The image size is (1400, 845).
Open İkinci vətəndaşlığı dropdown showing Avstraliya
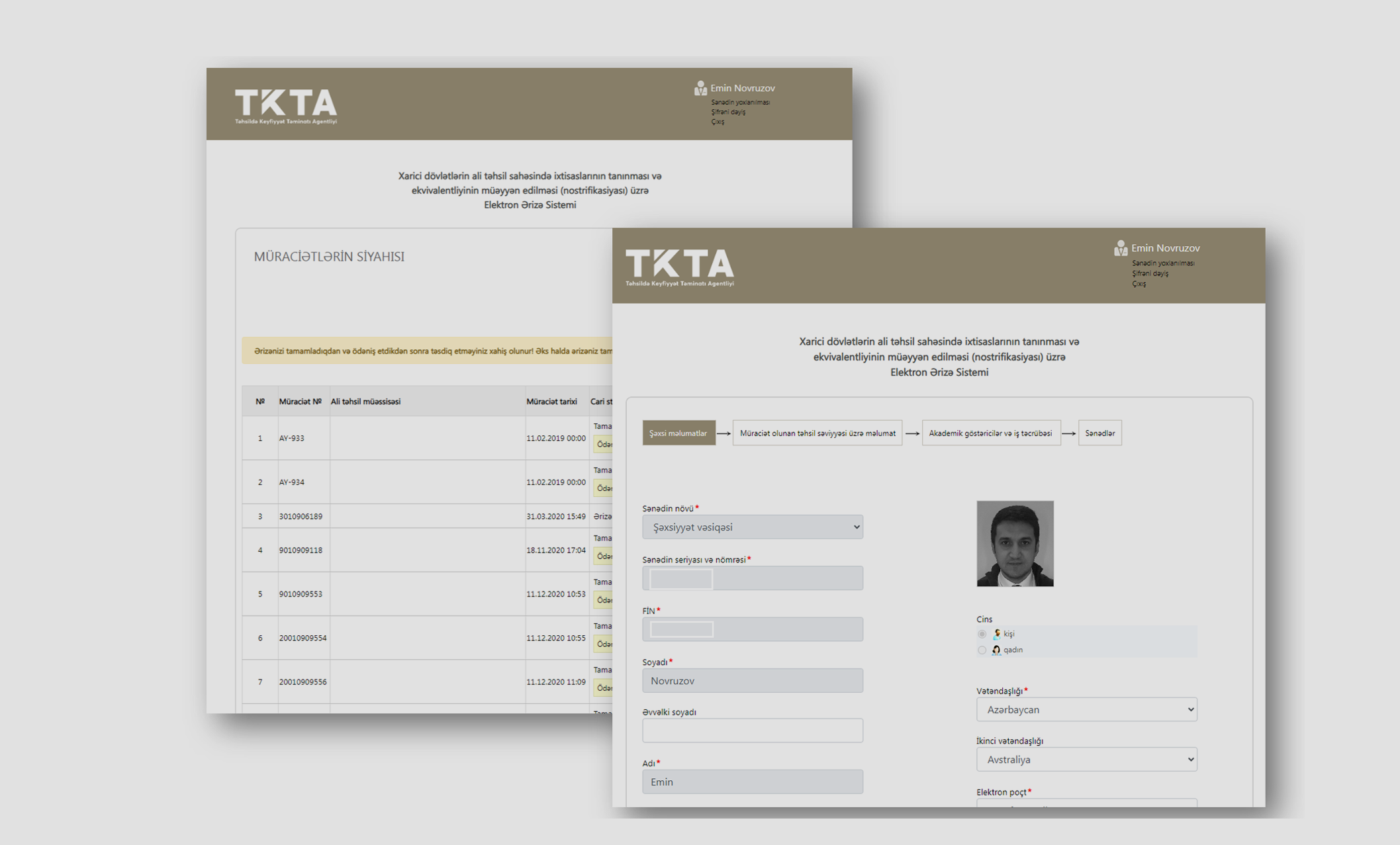click(1086, 760)
